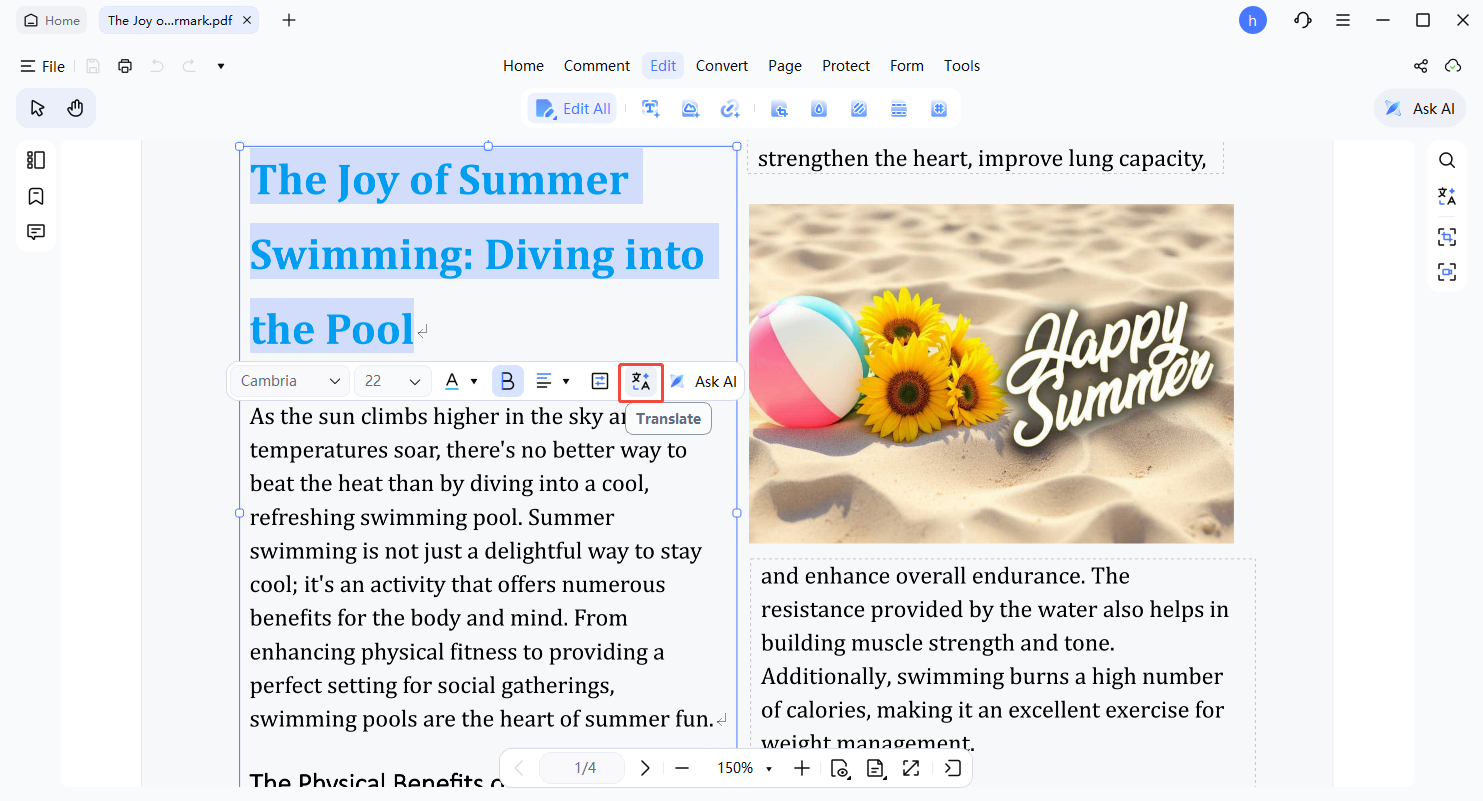The image size is (1483, 801).
Task: Click the Ask AI button at top right
Action: click(1420, 109)
